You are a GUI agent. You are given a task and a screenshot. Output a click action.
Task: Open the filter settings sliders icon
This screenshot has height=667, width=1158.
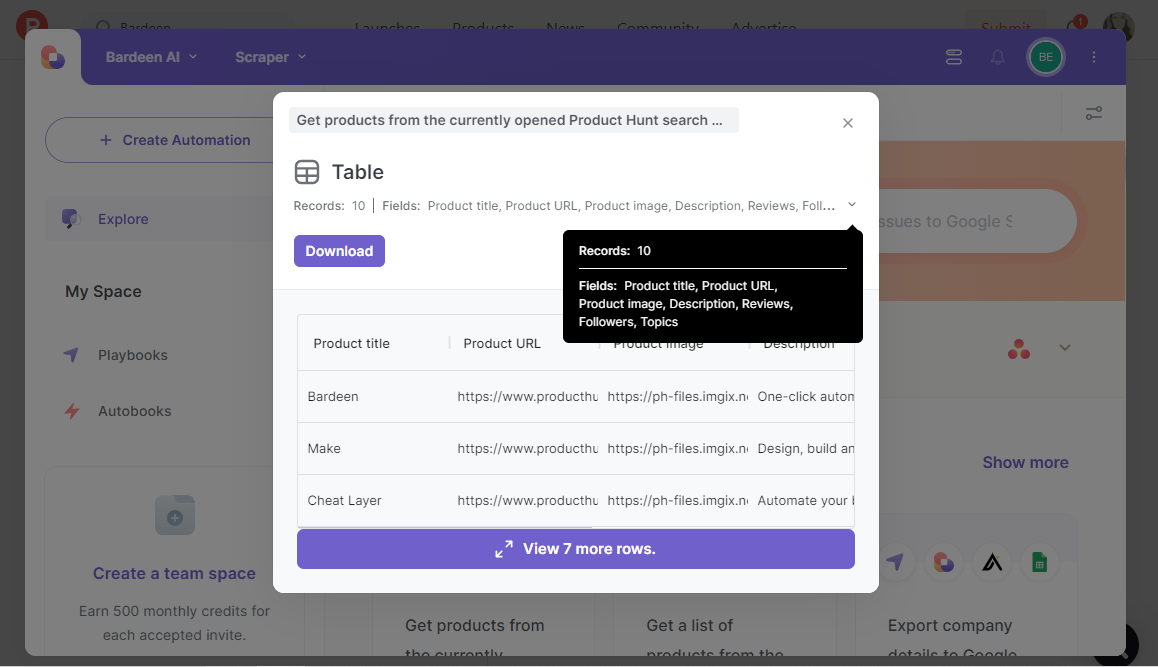click(x=1094, y=113)
